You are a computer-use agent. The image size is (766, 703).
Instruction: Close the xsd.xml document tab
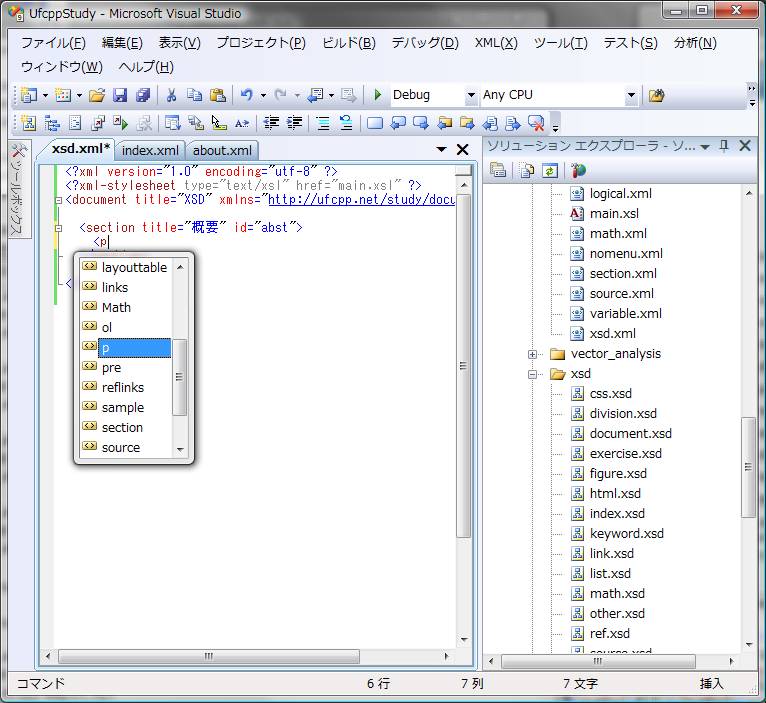pos(462,149)
